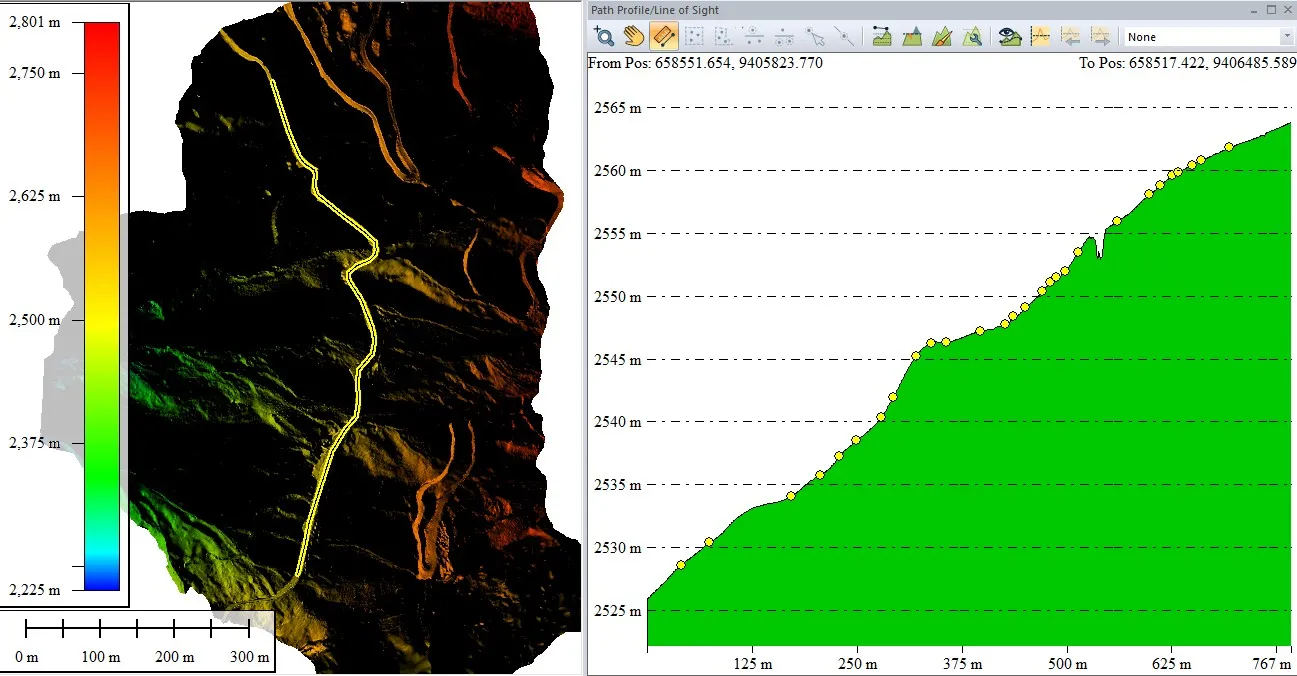Click the 'From Pos' coordinates text

coord(705,62)
